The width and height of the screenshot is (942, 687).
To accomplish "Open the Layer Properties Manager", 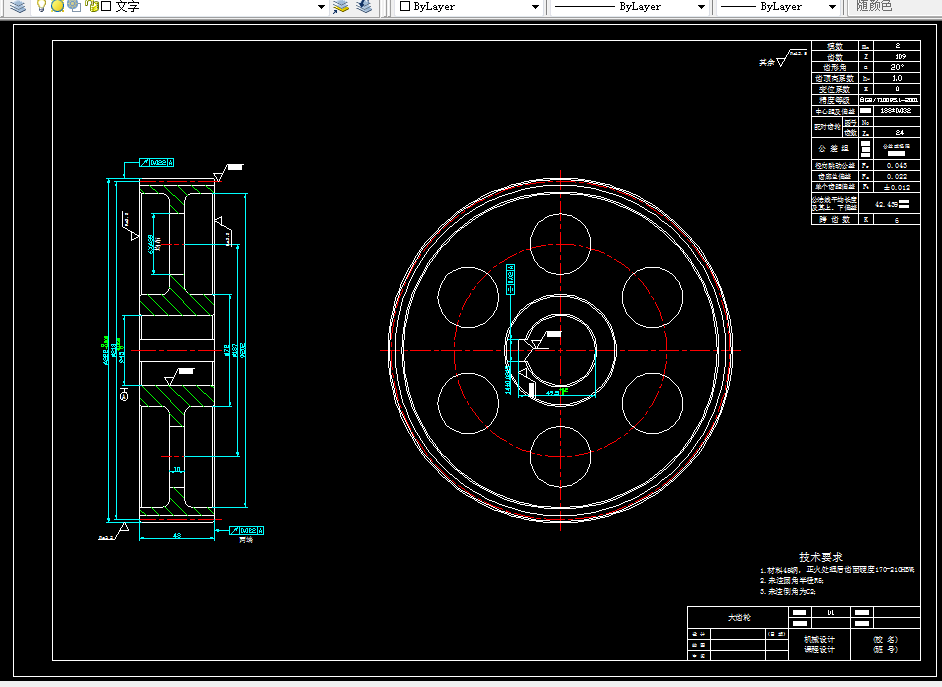I will coord(19,7).
